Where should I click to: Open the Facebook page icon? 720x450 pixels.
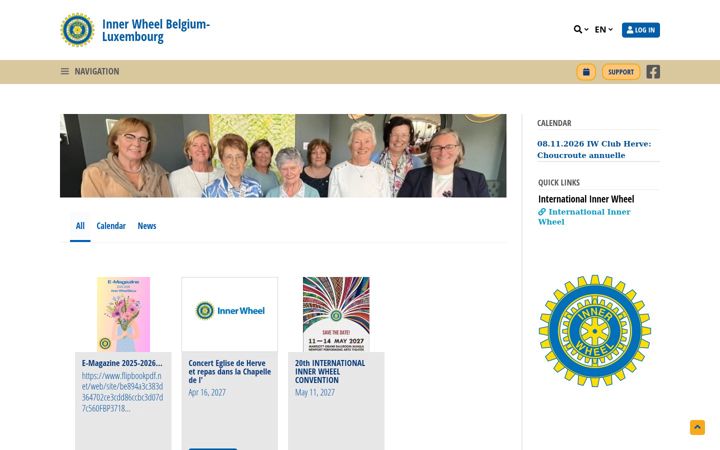[653, 72]
